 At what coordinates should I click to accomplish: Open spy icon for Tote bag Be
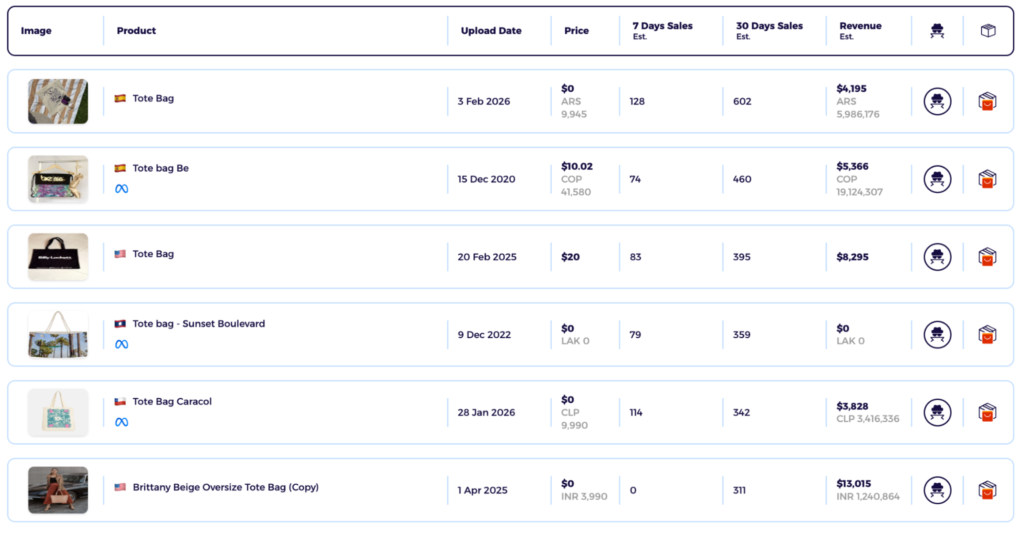tap(937, 179)
